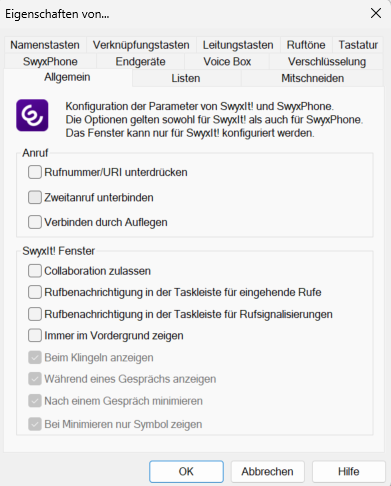Enable Rufnummer/URI unterdrücken checkbox

point(35,172)
